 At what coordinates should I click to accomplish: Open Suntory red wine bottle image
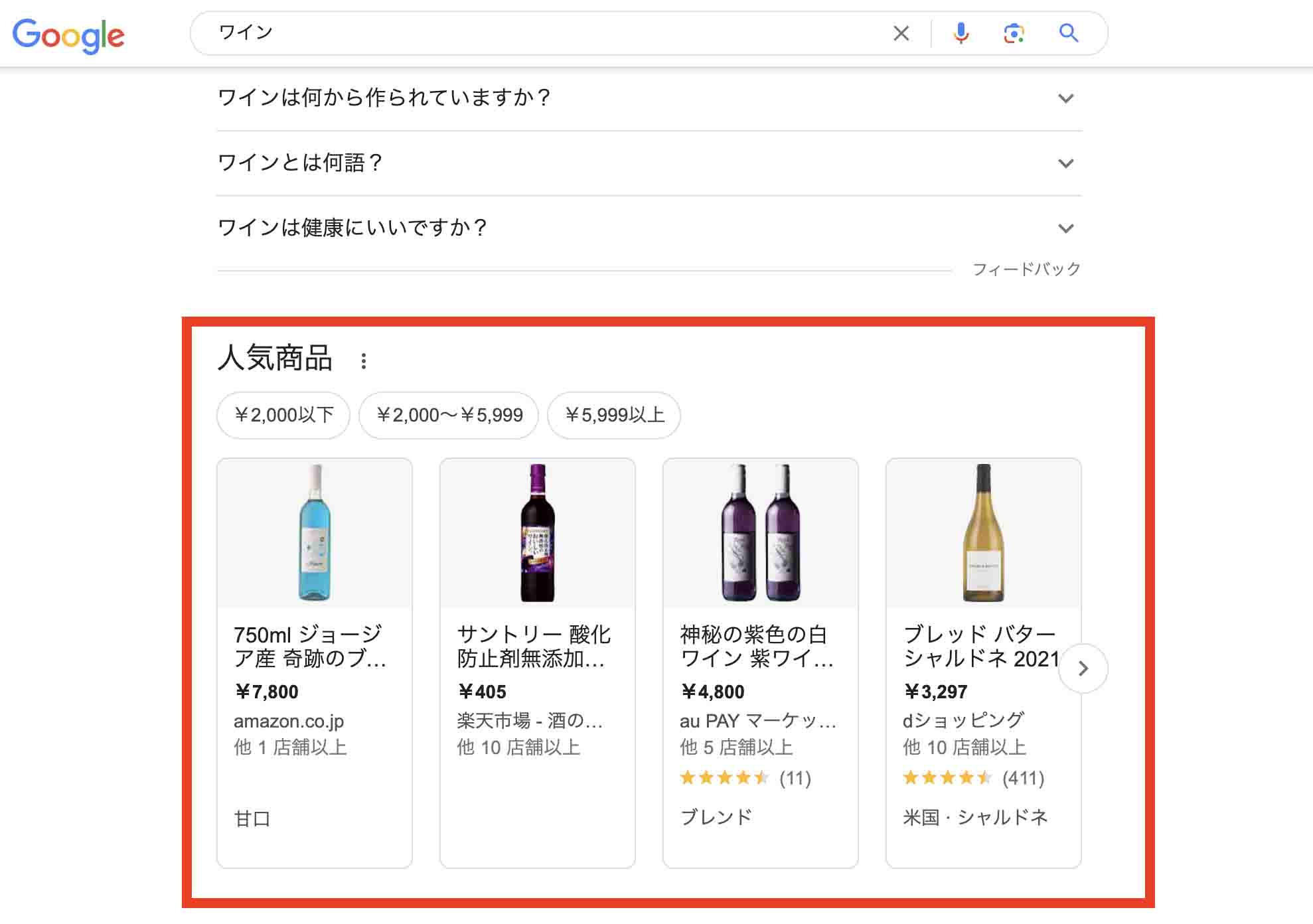coord(538,533)
